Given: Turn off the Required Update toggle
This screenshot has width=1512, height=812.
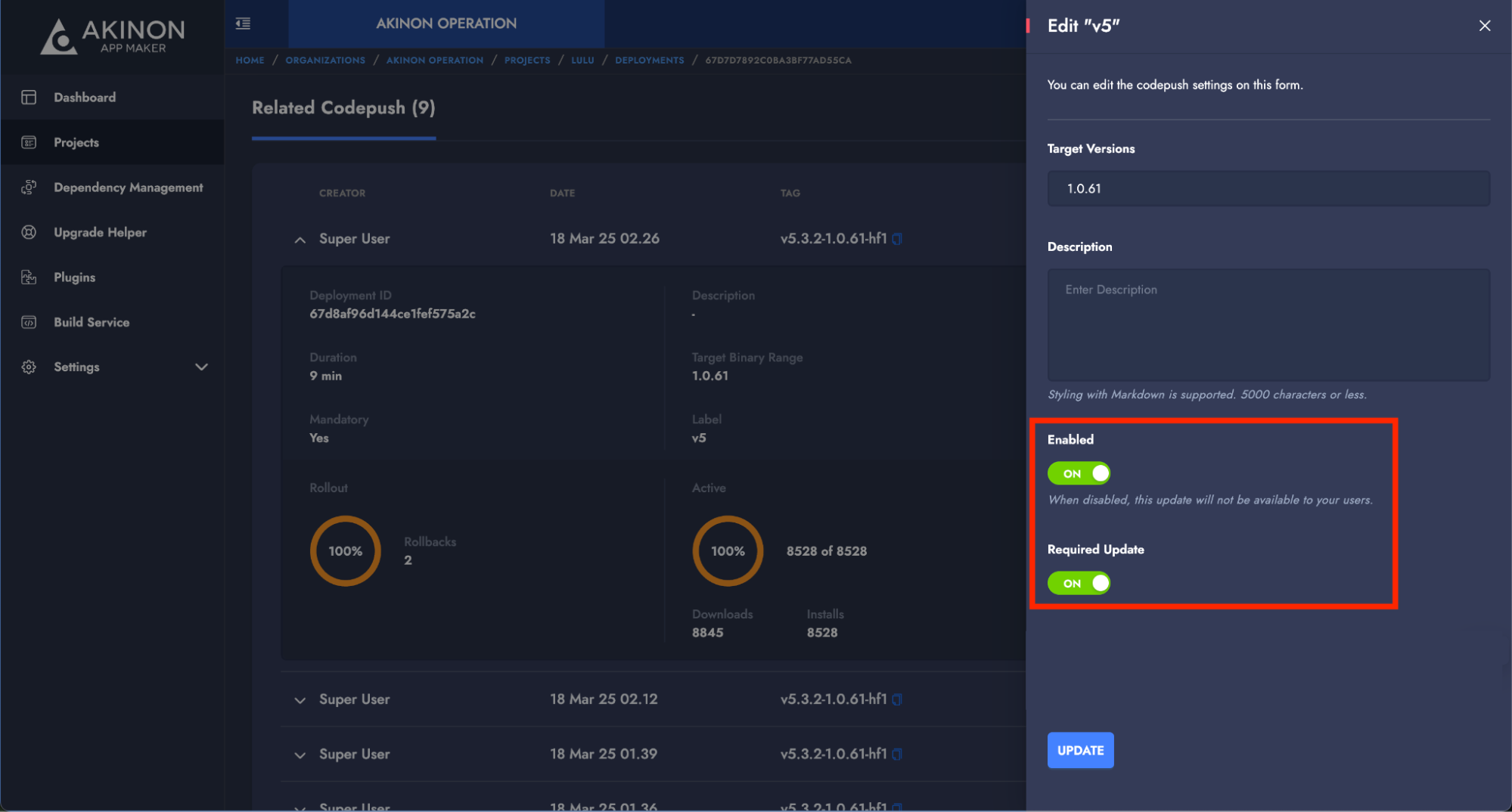Looking at the screenshot, I should 1079,583.
